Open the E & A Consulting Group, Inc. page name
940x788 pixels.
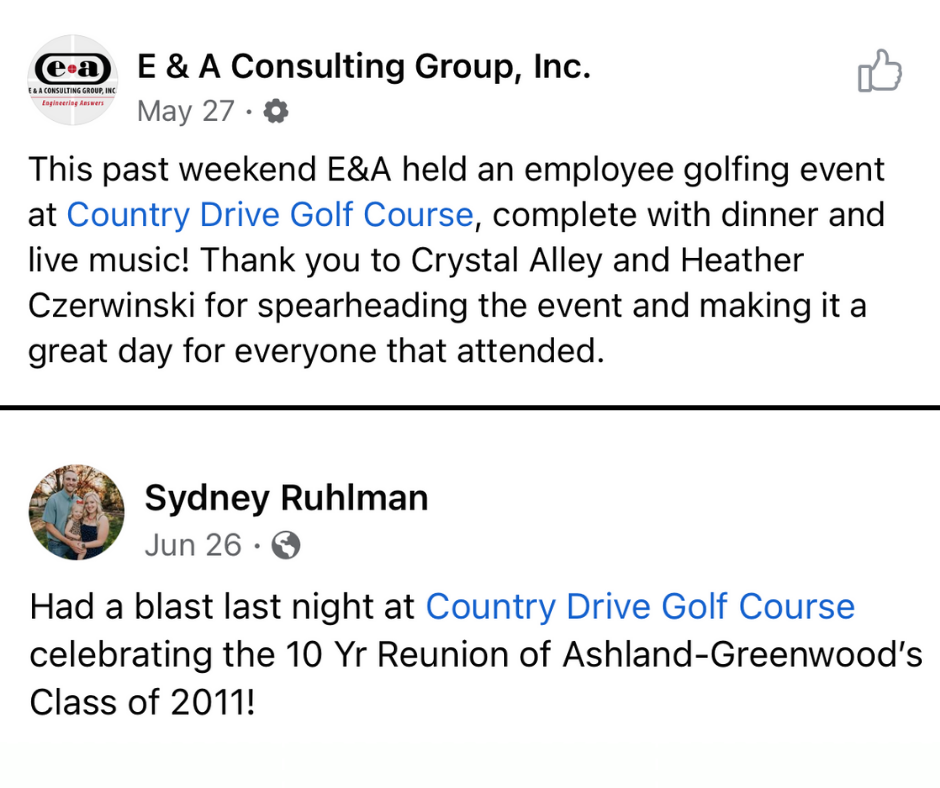tap(364, 67)
